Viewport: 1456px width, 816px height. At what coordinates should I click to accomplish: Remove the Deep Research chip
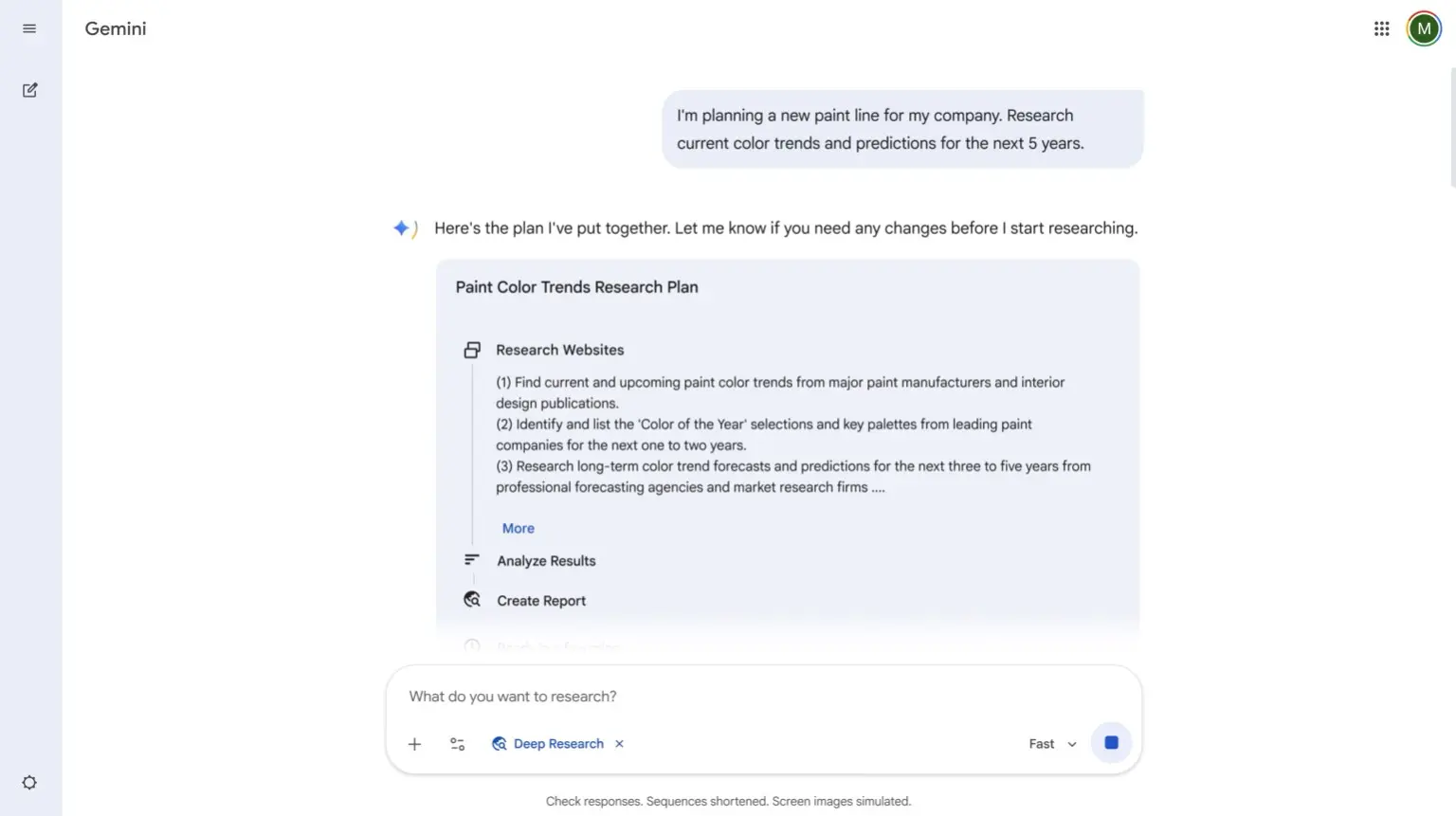pos(619,744)
